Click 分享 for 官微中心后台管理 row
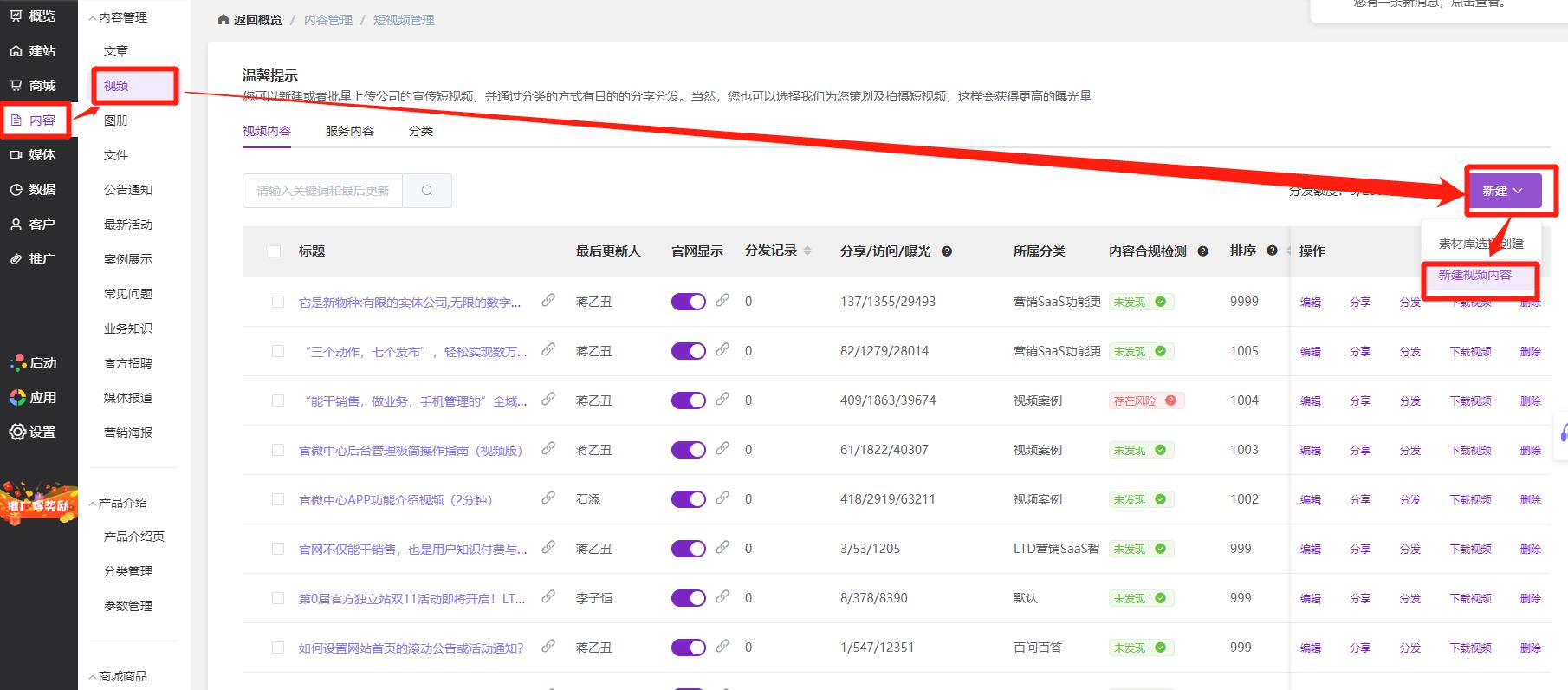Image resolution: width=1568 pixels, height=690 pixels. [1360, 451]
